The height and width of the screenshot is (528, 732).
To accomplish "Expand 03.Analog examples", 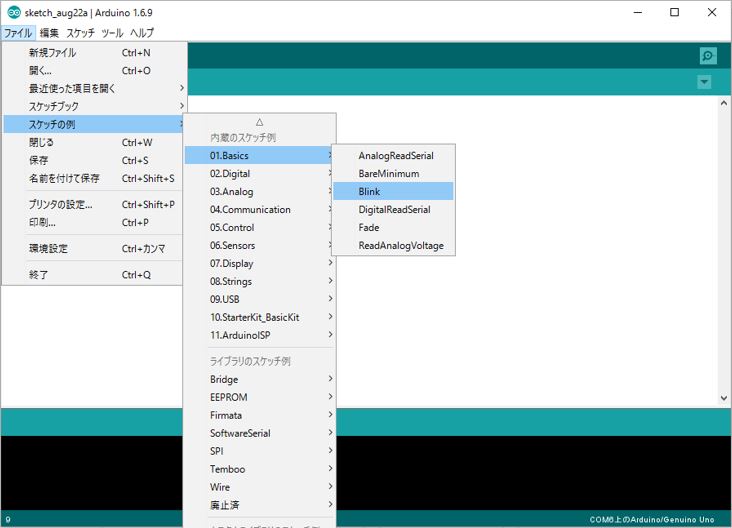I will 260,191.
